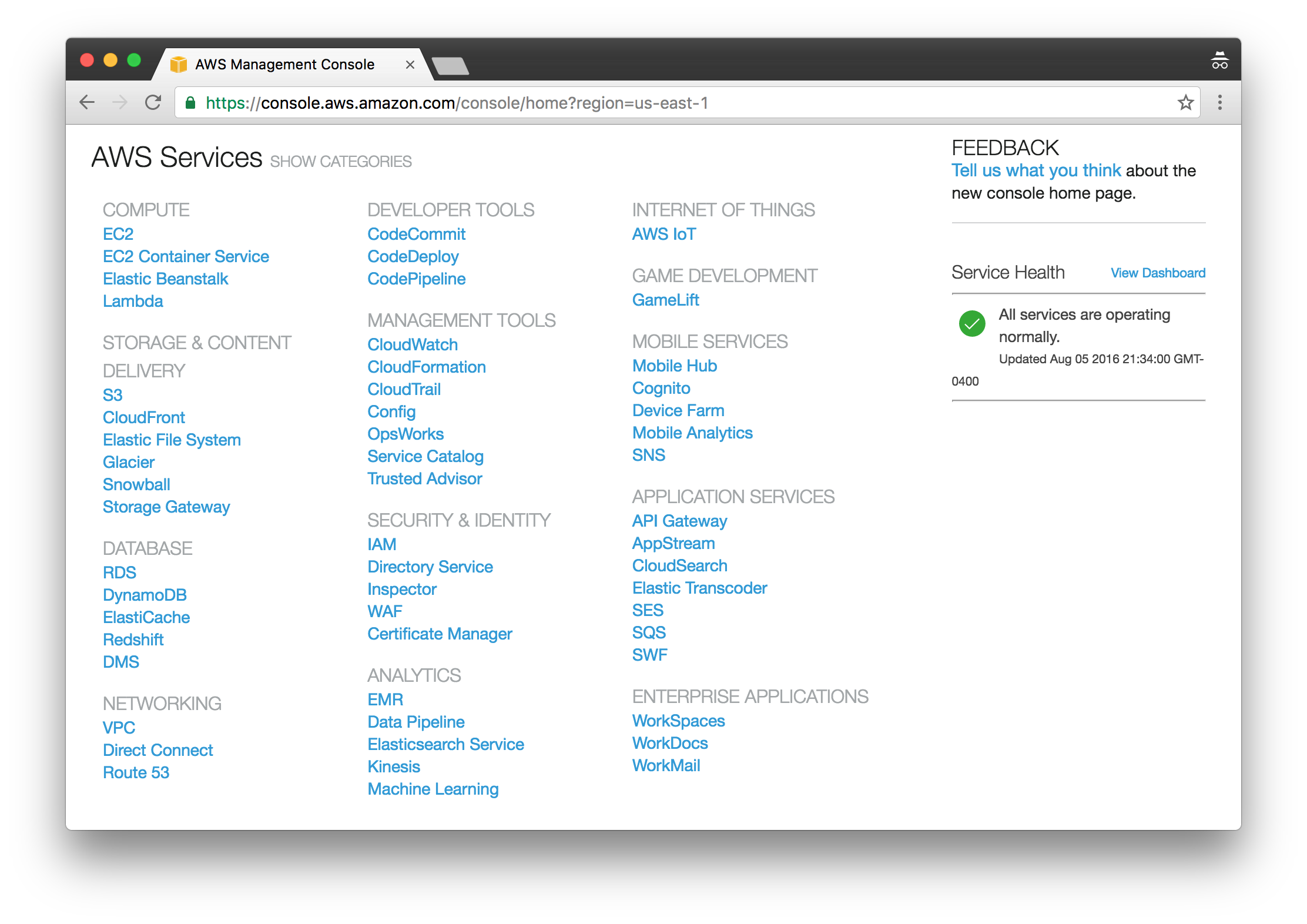Open the View Dashboard link

(x=1158, y=273)
